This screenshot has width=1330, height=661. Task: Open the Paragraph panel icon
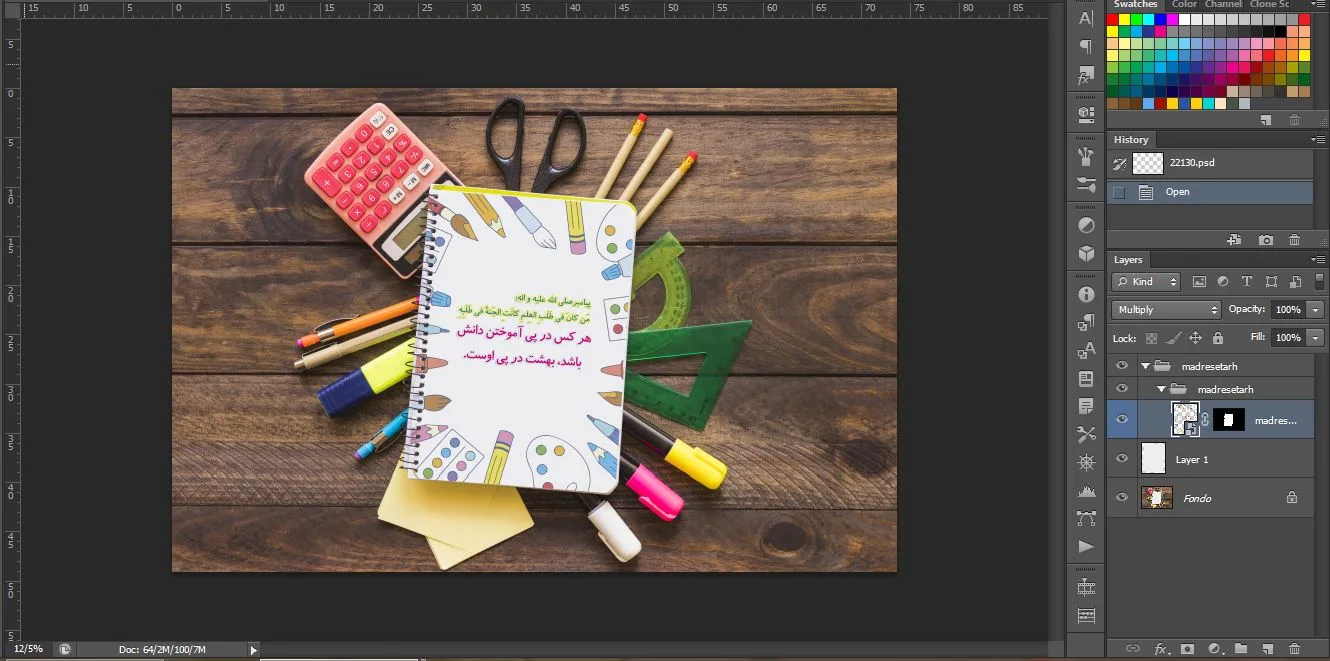(x=1086, y=46)
